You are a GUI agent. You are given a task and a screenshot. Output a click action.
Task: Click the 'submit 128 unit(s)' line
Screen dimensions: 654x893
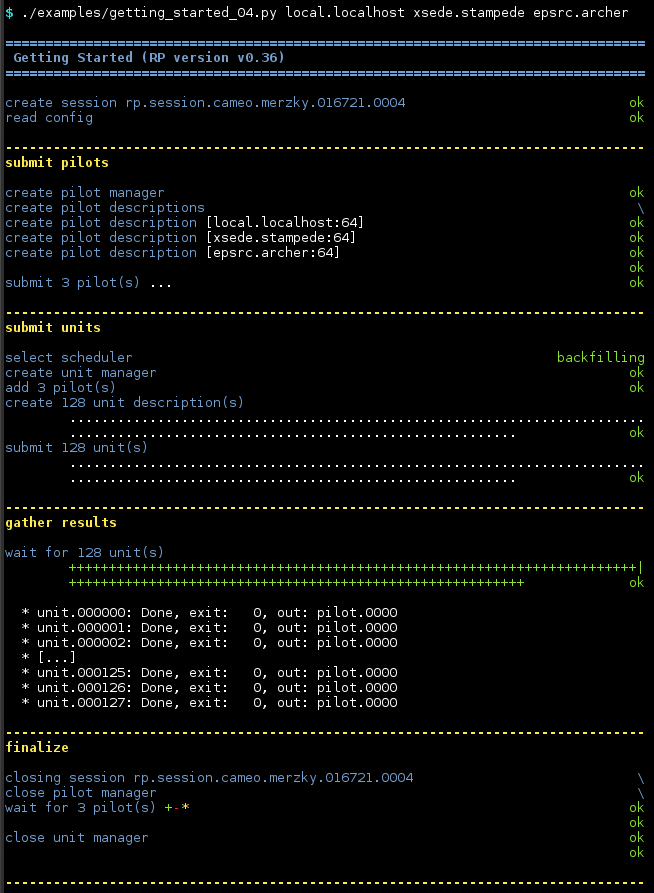[x=77, y=448]
